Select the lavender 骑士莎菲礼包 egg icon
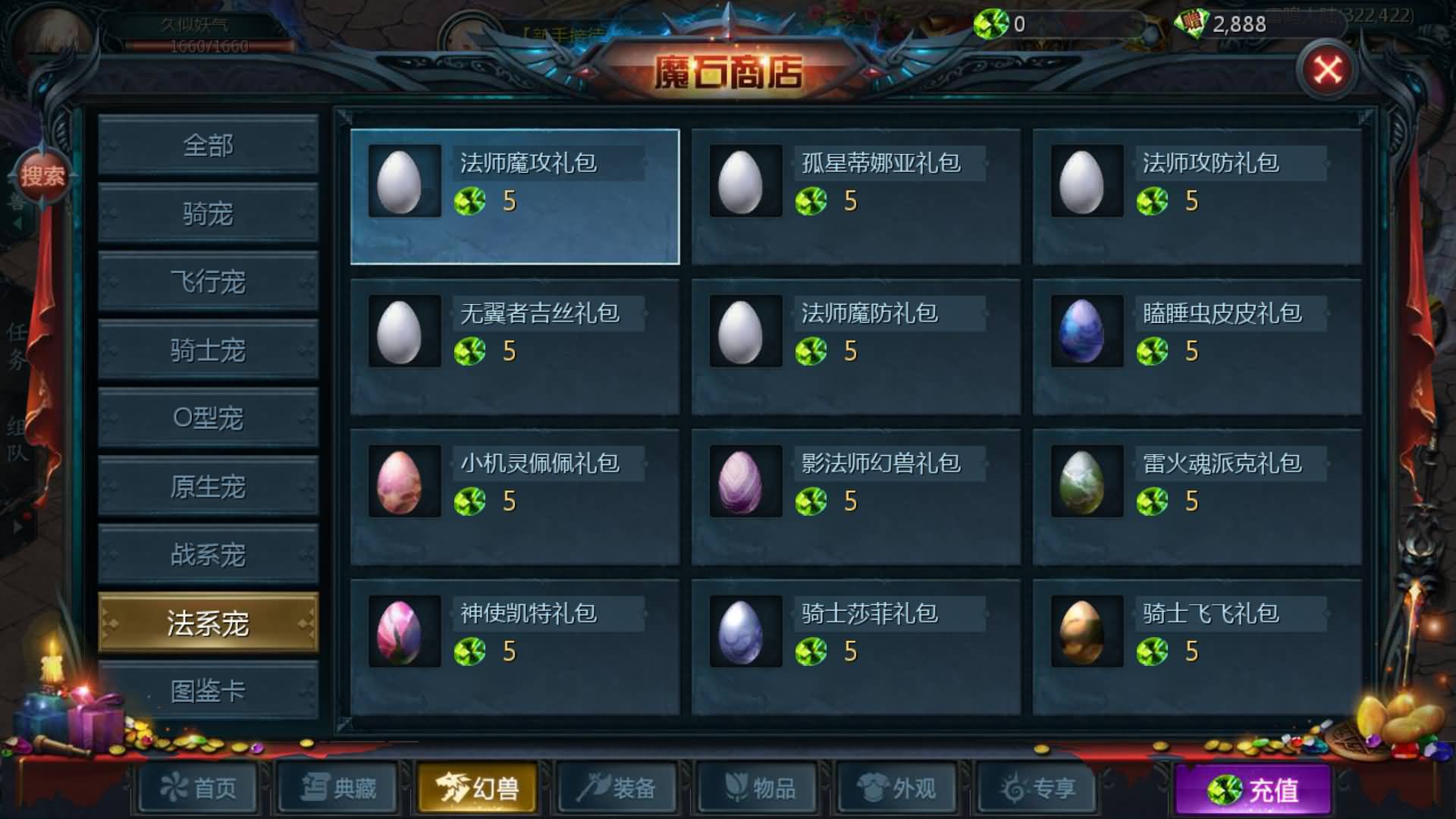 tap(745, 632)
